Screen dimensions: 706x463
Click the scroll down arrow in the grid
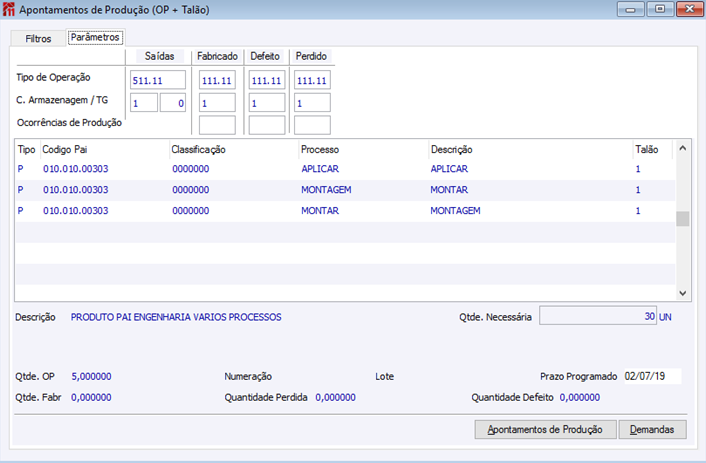(x=683, y=293)
